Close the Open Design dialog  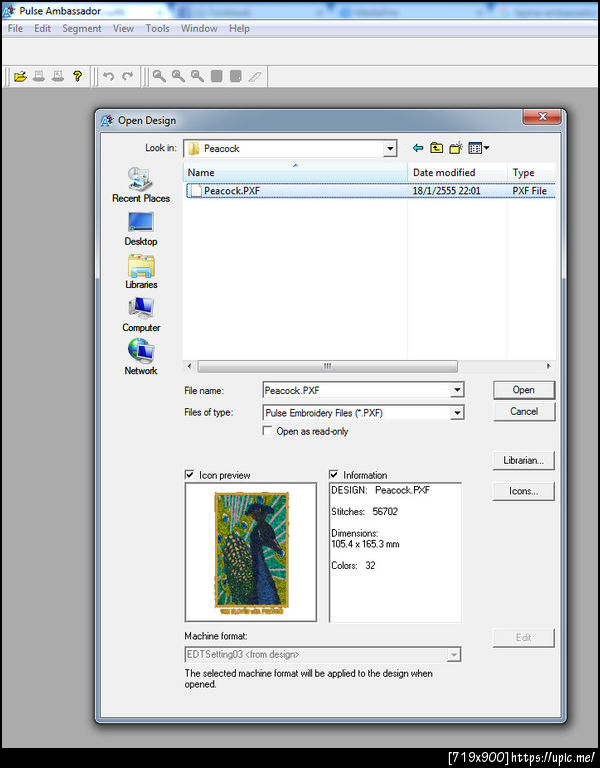click(x=543, y=117)
